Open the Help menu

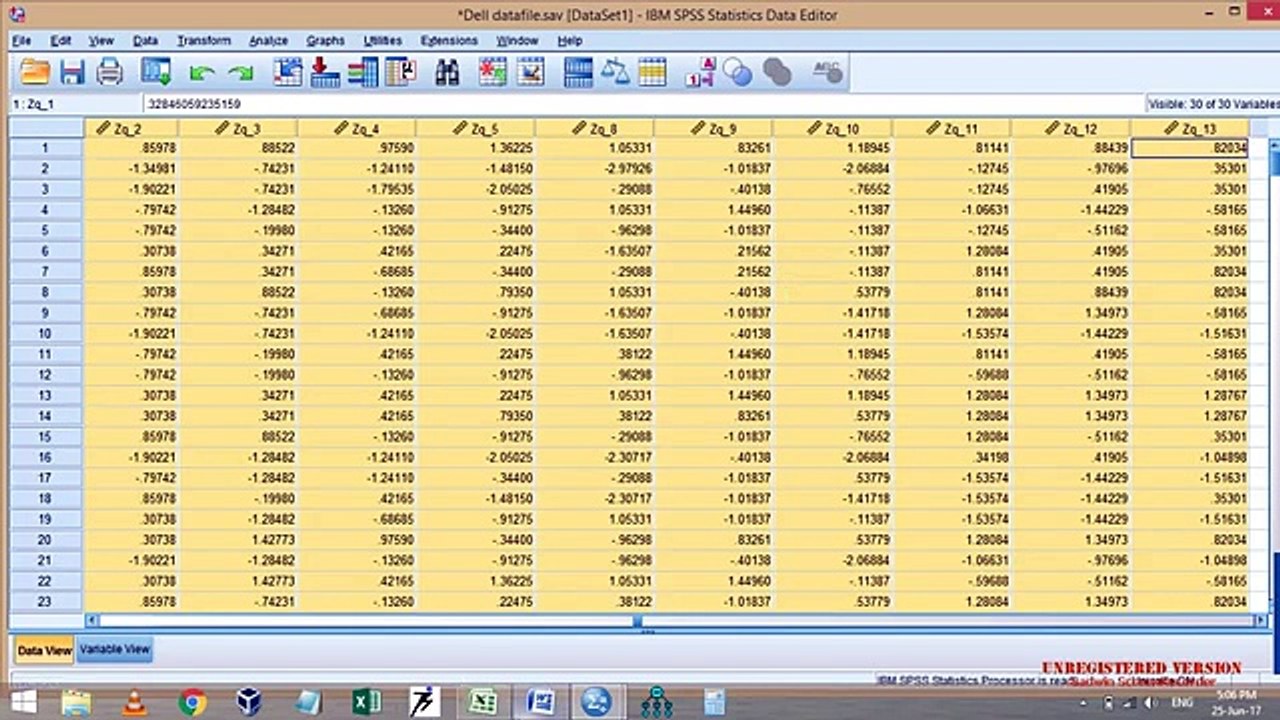coord(570,41)
